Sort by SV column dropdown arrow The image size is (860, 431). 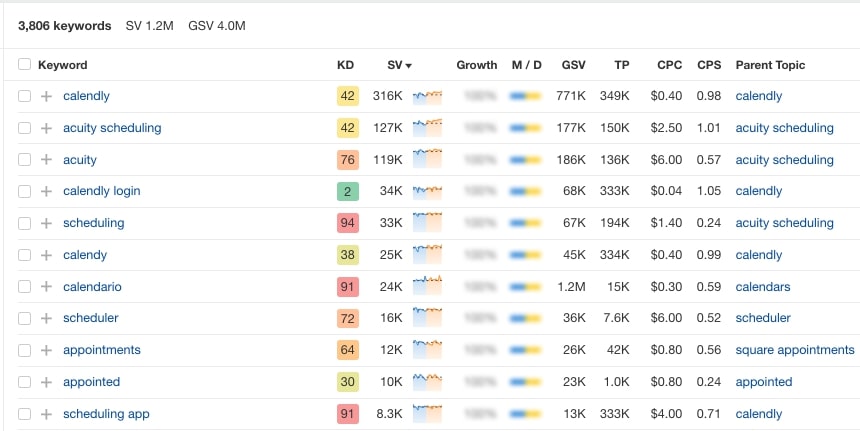tap(408, 66)
